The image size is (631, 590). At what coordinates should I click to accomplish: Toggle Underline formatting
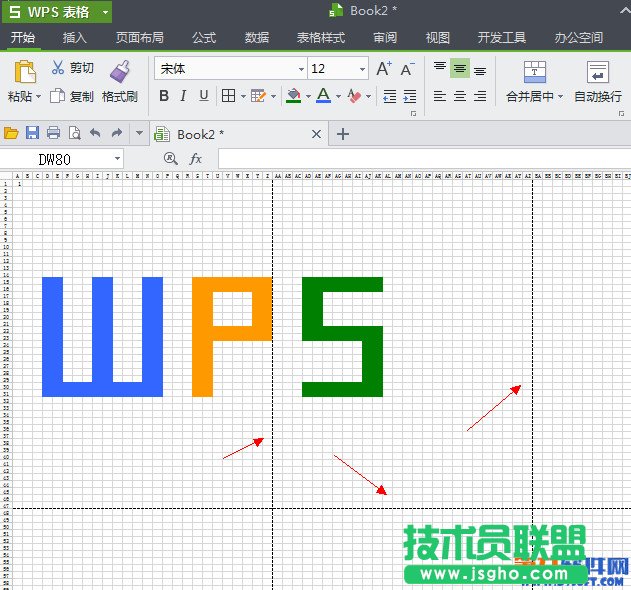pos(204,96)
